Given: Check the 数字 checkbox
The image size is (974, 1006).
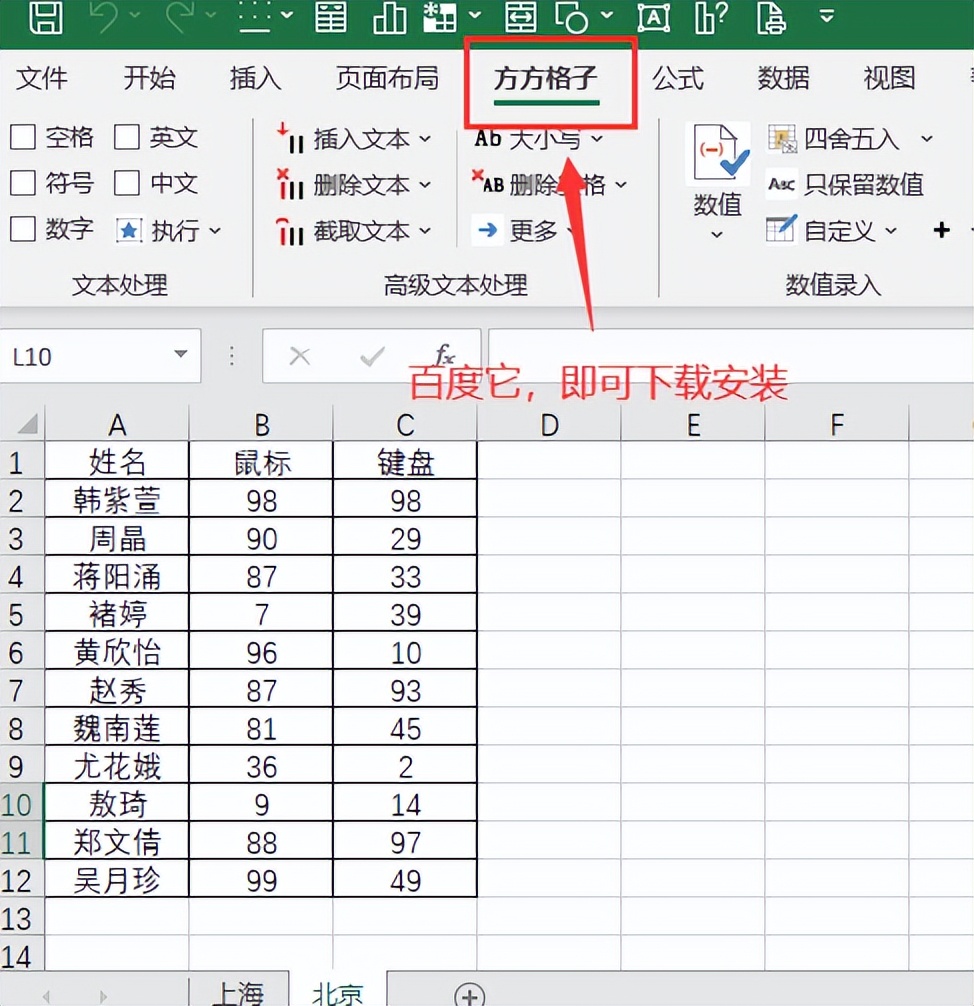Looking at the screenshot, I should pyautogui.click(x=23, y=230).
